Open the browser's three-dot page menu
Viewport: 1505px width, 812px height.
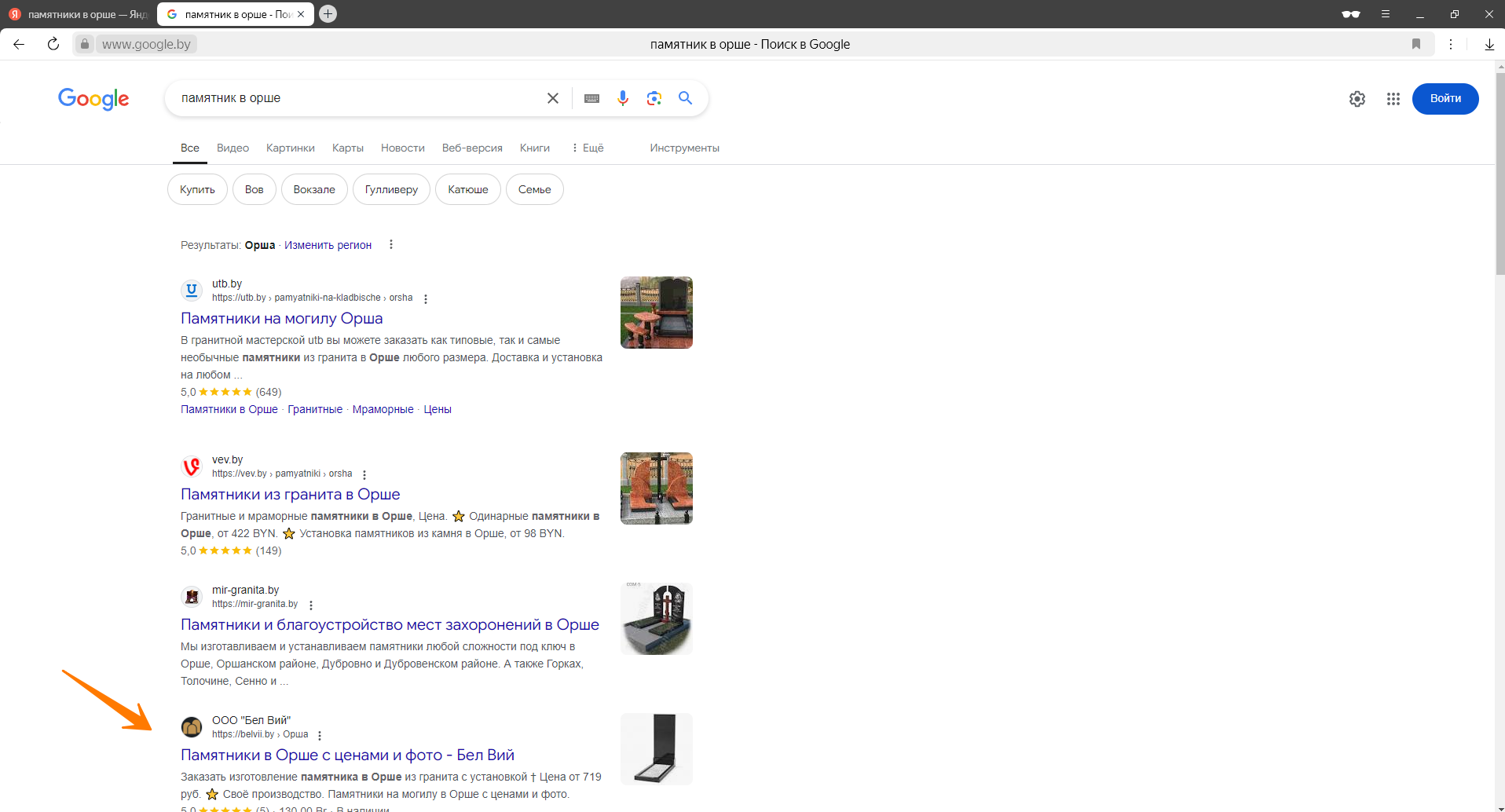(x=1451, y=44)
